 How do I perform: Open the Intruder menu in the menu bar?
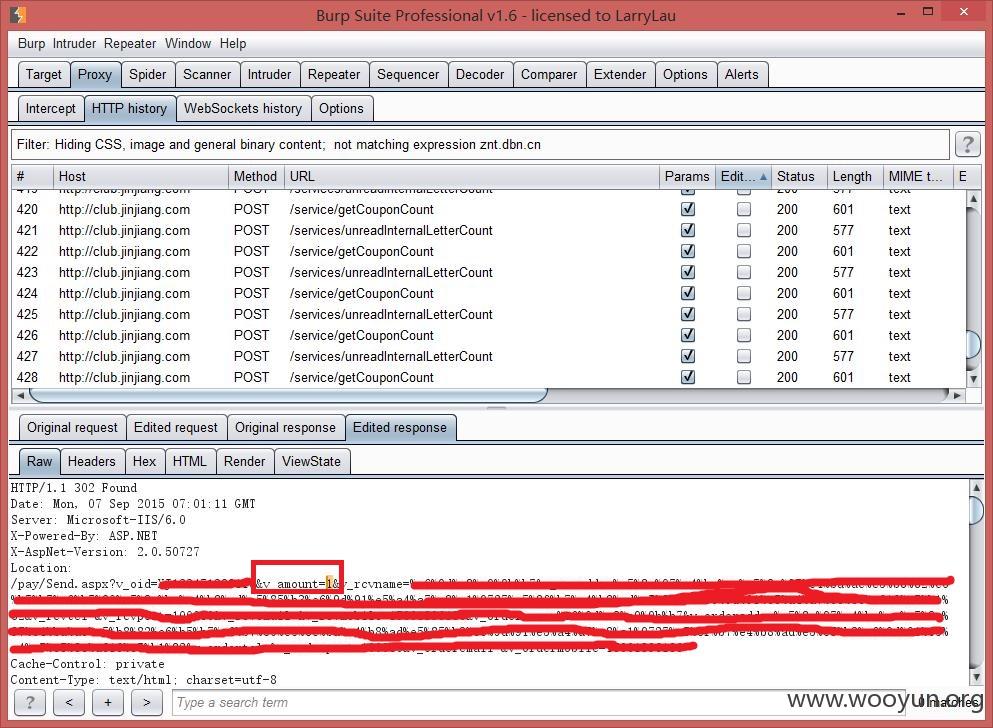74,44
